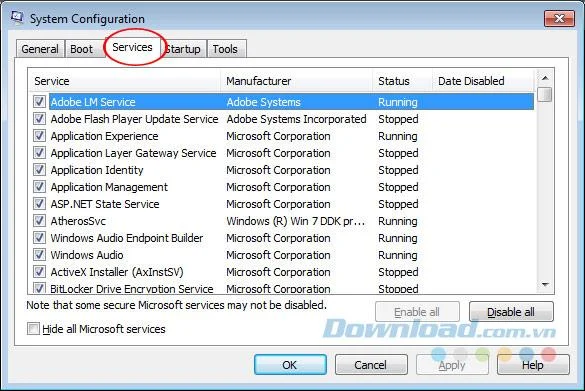Close the System Configuration window
The image size is (585, 391).
click(559, 18)
